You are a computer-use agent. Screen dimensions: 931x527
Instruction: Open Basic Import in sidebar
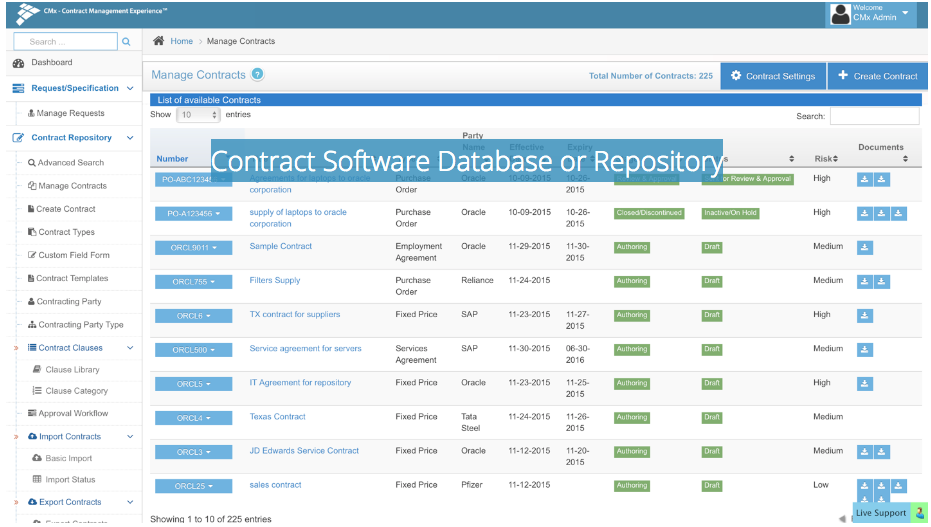coord(68,459)
